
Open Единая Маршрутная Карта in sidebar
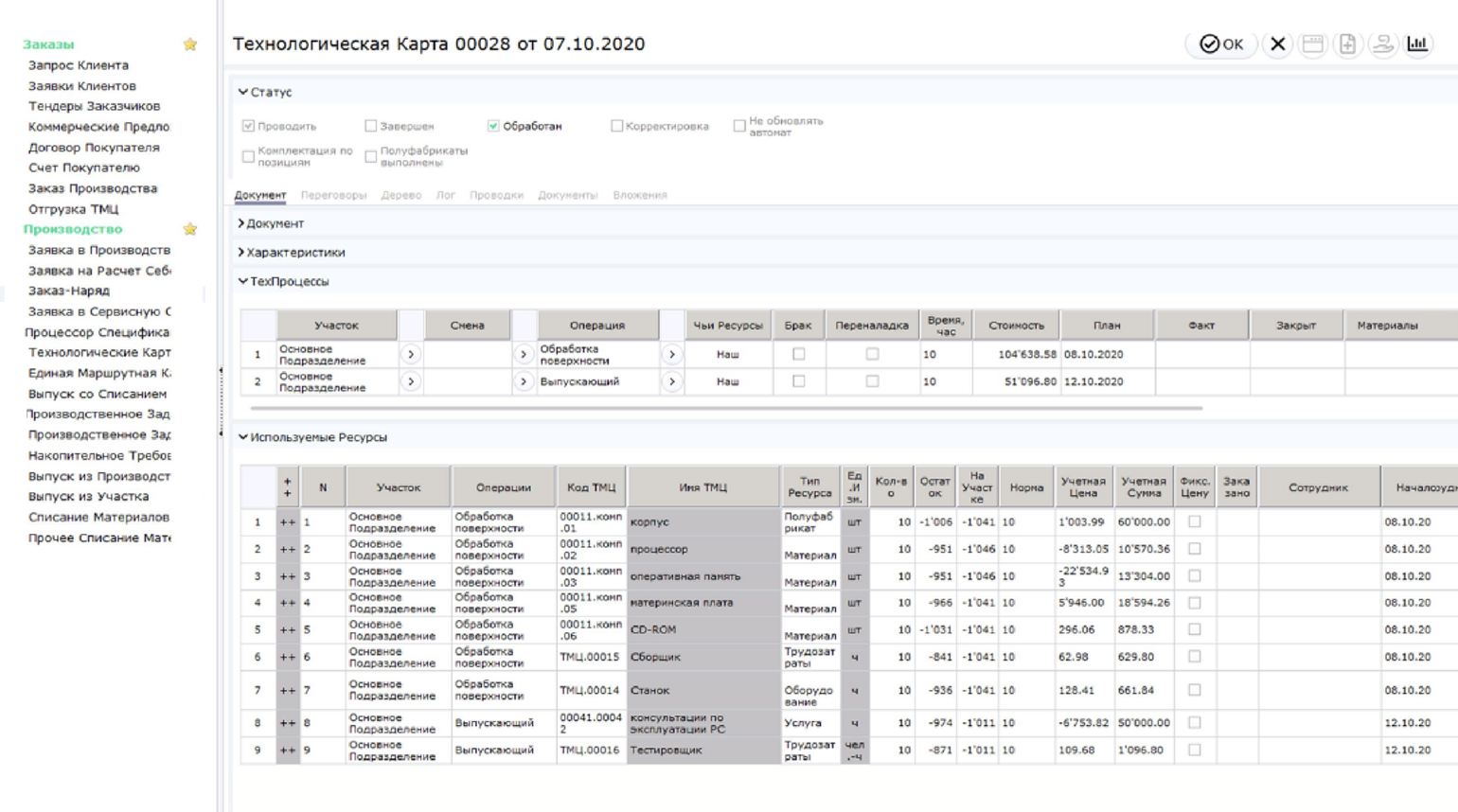coord(99,373)
